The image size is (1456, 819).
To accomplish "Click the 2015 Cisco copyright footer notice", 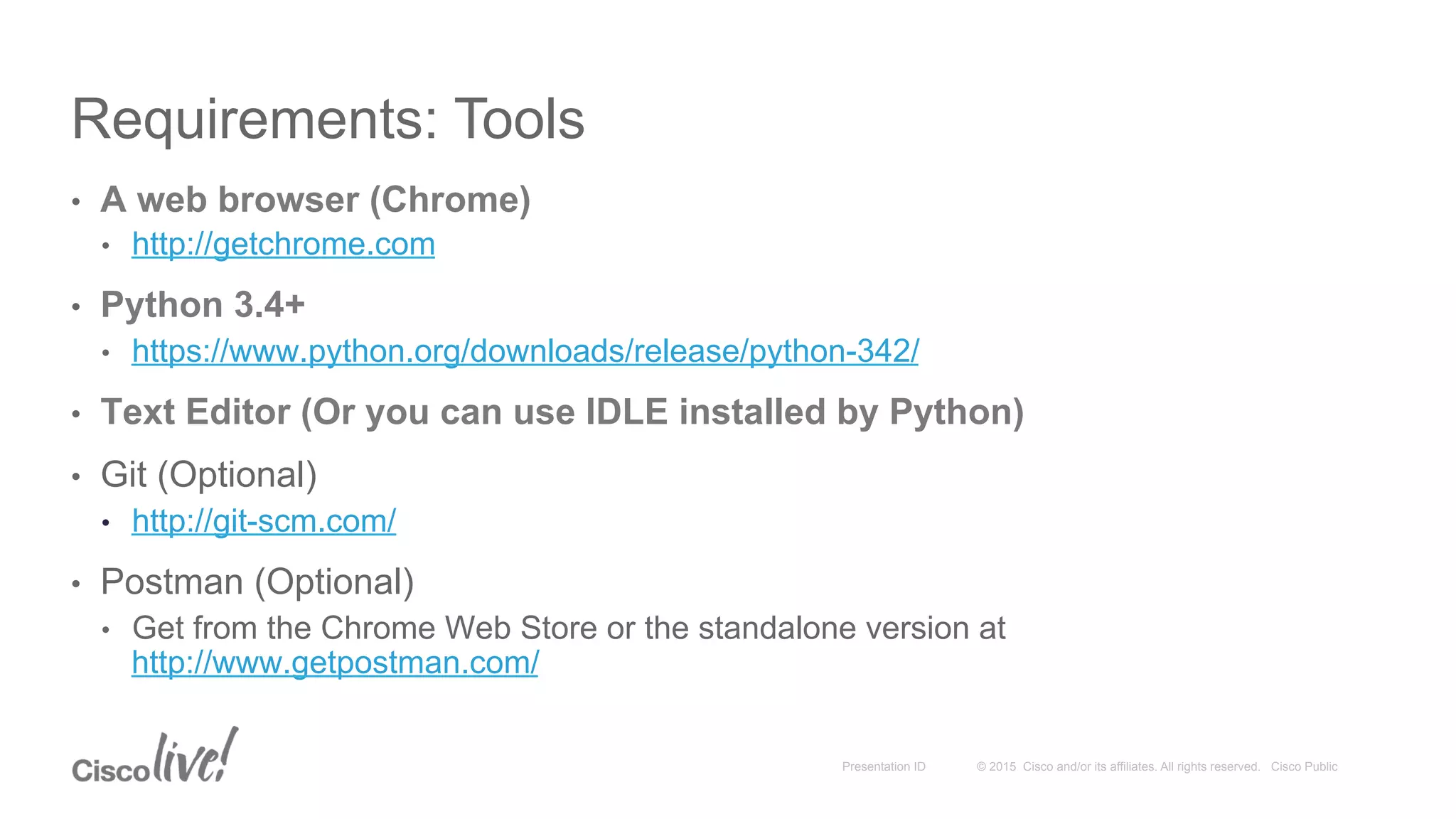I will pyautogui.click(x=1118, y=766).
